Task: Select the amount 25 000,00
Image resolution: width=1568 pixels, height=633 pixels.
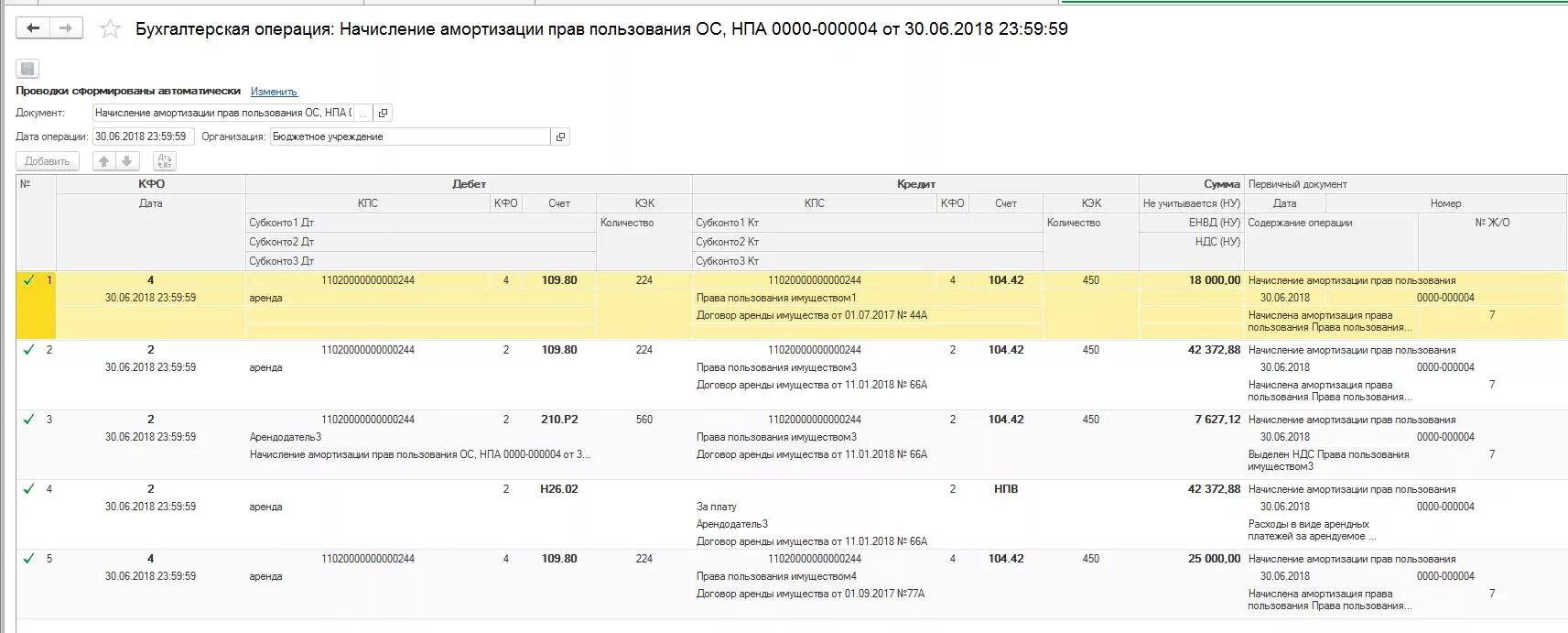Action: (1214, 559)
